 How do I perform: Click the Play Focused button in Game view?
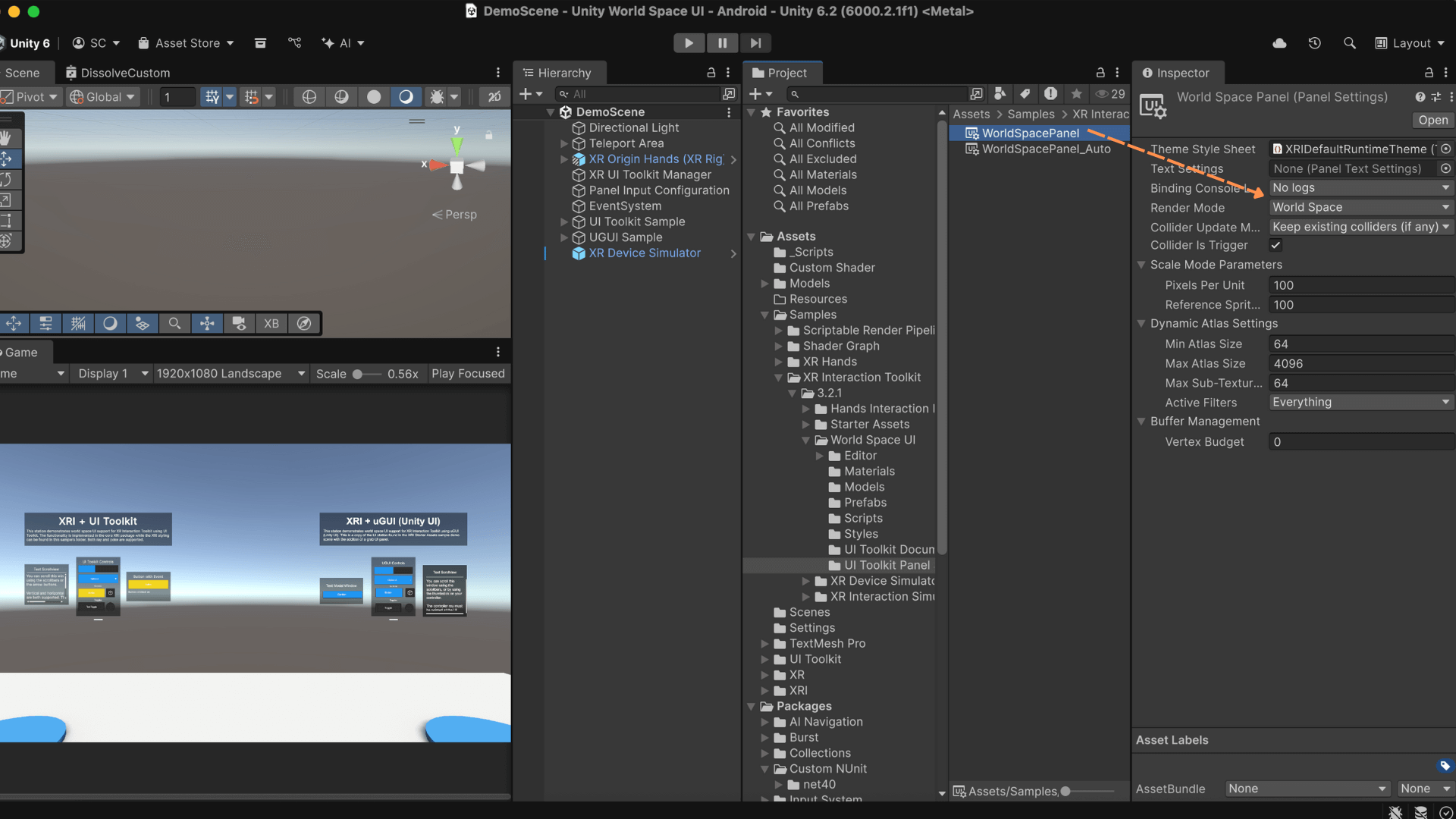pos(468,373)
